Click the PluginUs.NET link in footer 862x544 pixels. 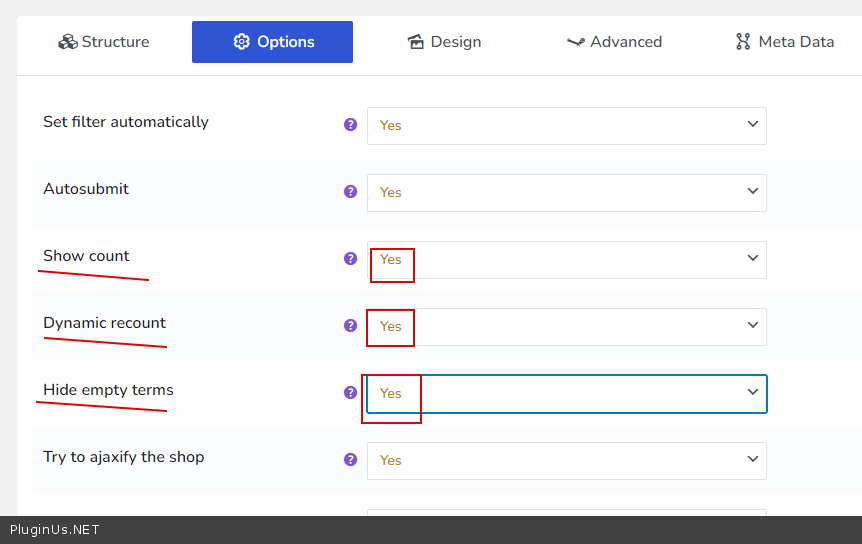pos(55,530)
